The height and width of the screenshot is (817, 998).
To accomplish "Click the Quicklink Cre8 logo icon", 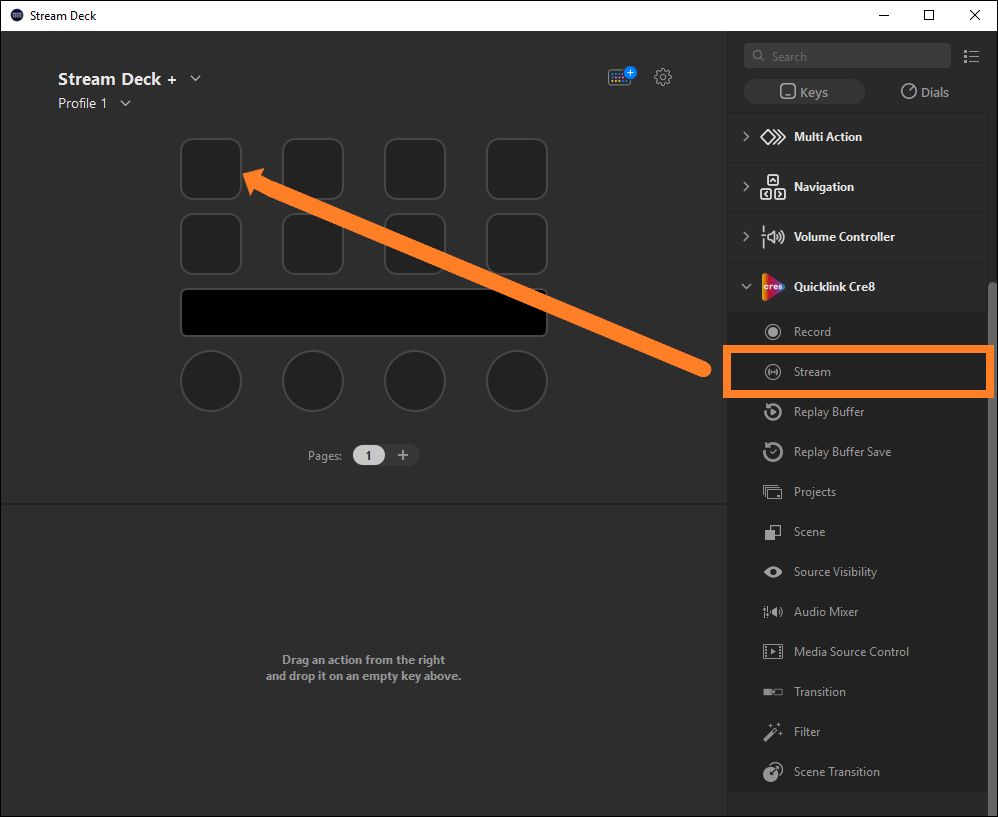I will coord(773,287).
